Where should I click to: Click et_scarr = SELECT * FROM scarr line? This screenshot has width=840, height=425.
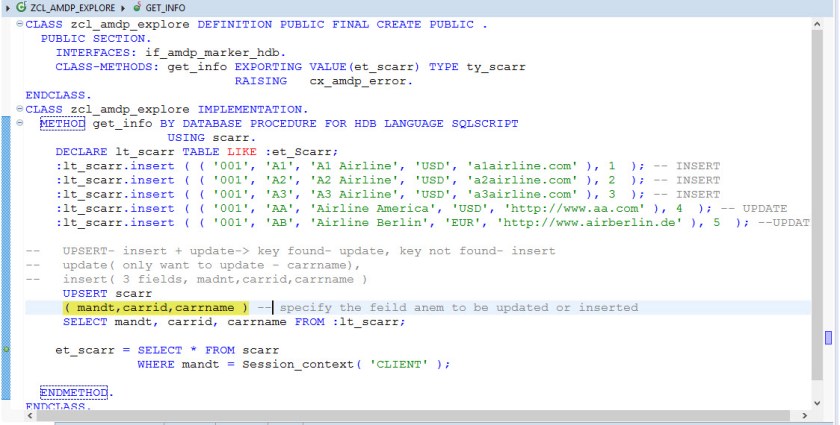click(167, 350)
